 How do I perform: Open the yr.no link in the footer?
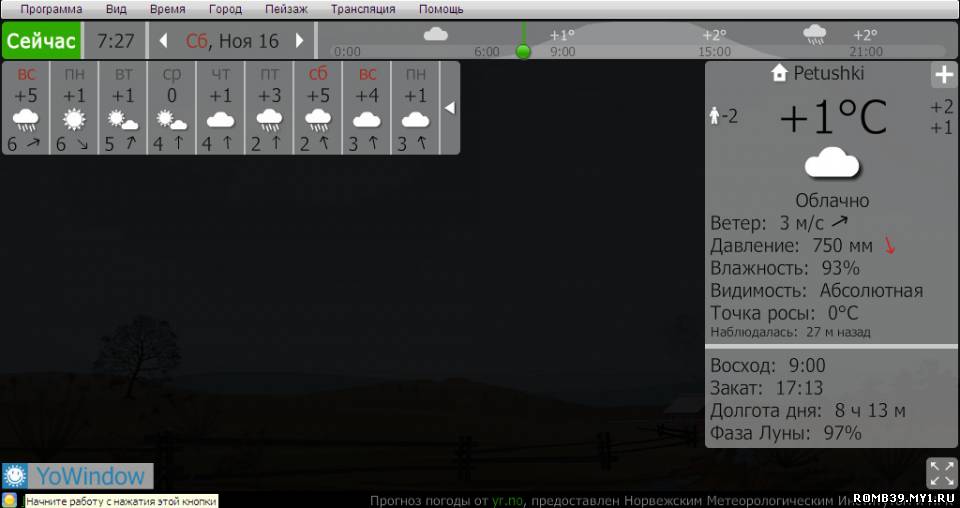tap(500, 500)
